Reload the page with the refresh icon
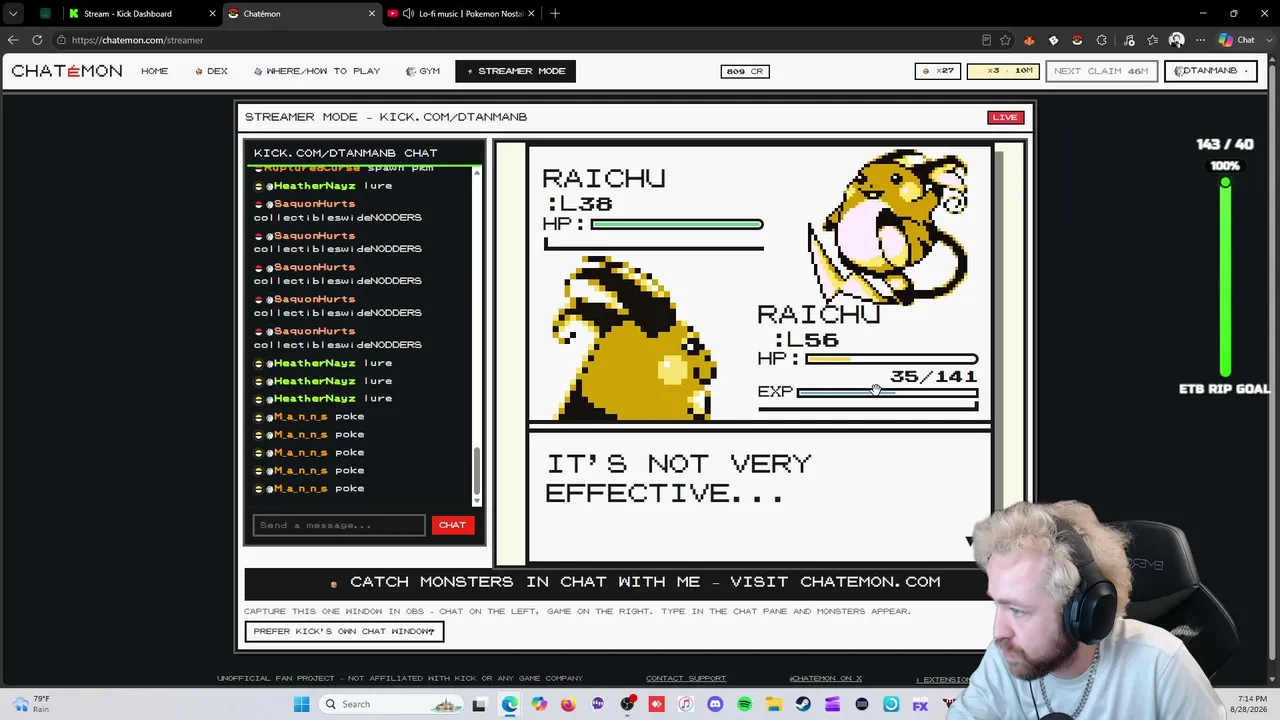The image size is (1280, 720). point(37,40)
